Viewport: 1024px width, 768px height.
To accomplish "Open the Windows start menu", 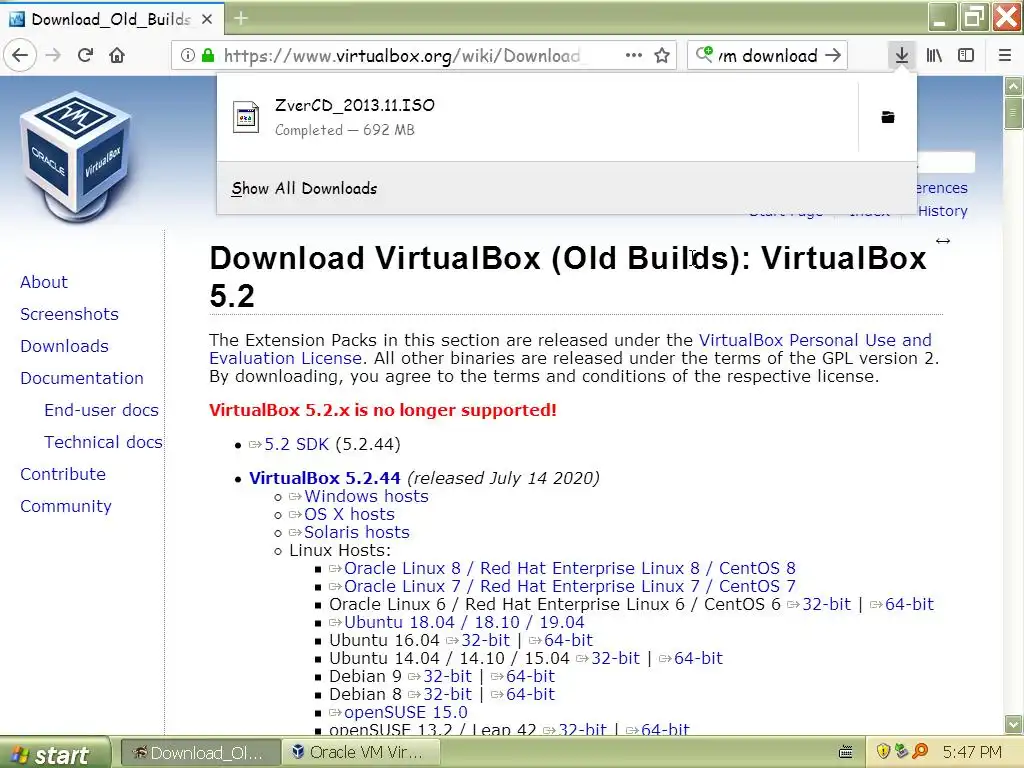I will tap(54, 754).
